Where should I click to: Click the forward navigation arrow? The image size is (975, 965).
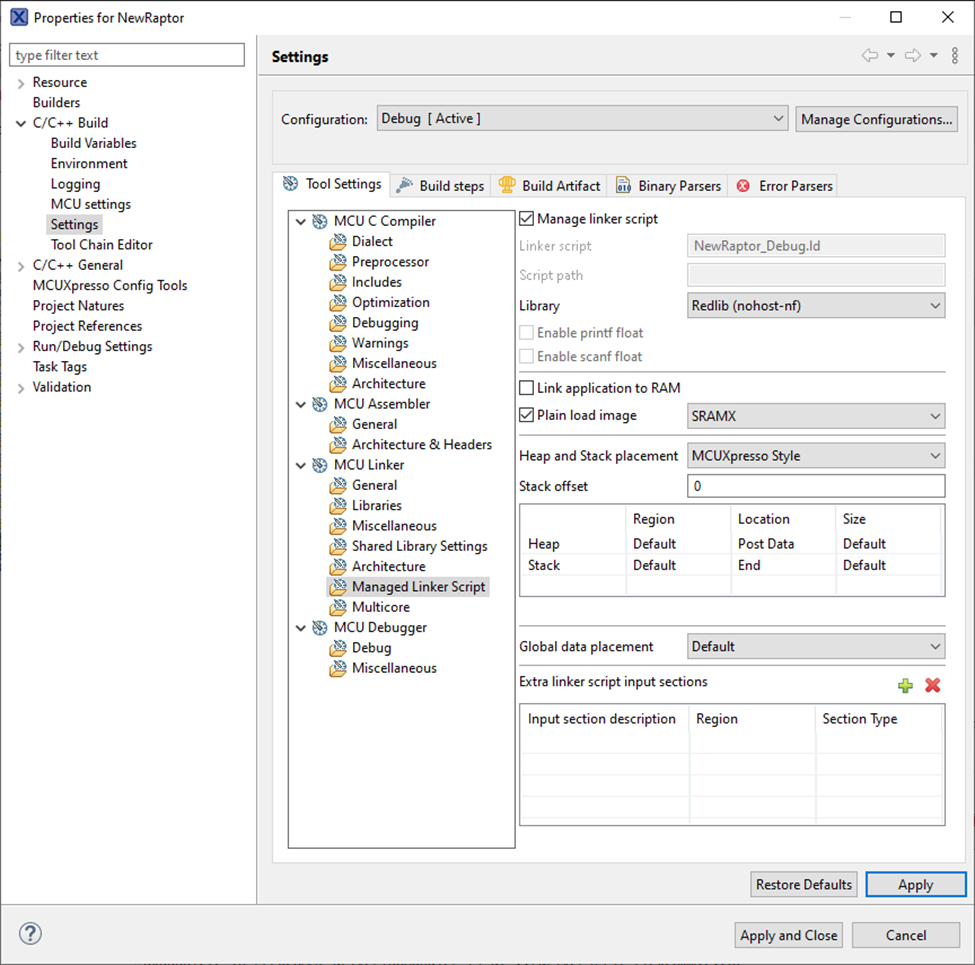point(911,55)
